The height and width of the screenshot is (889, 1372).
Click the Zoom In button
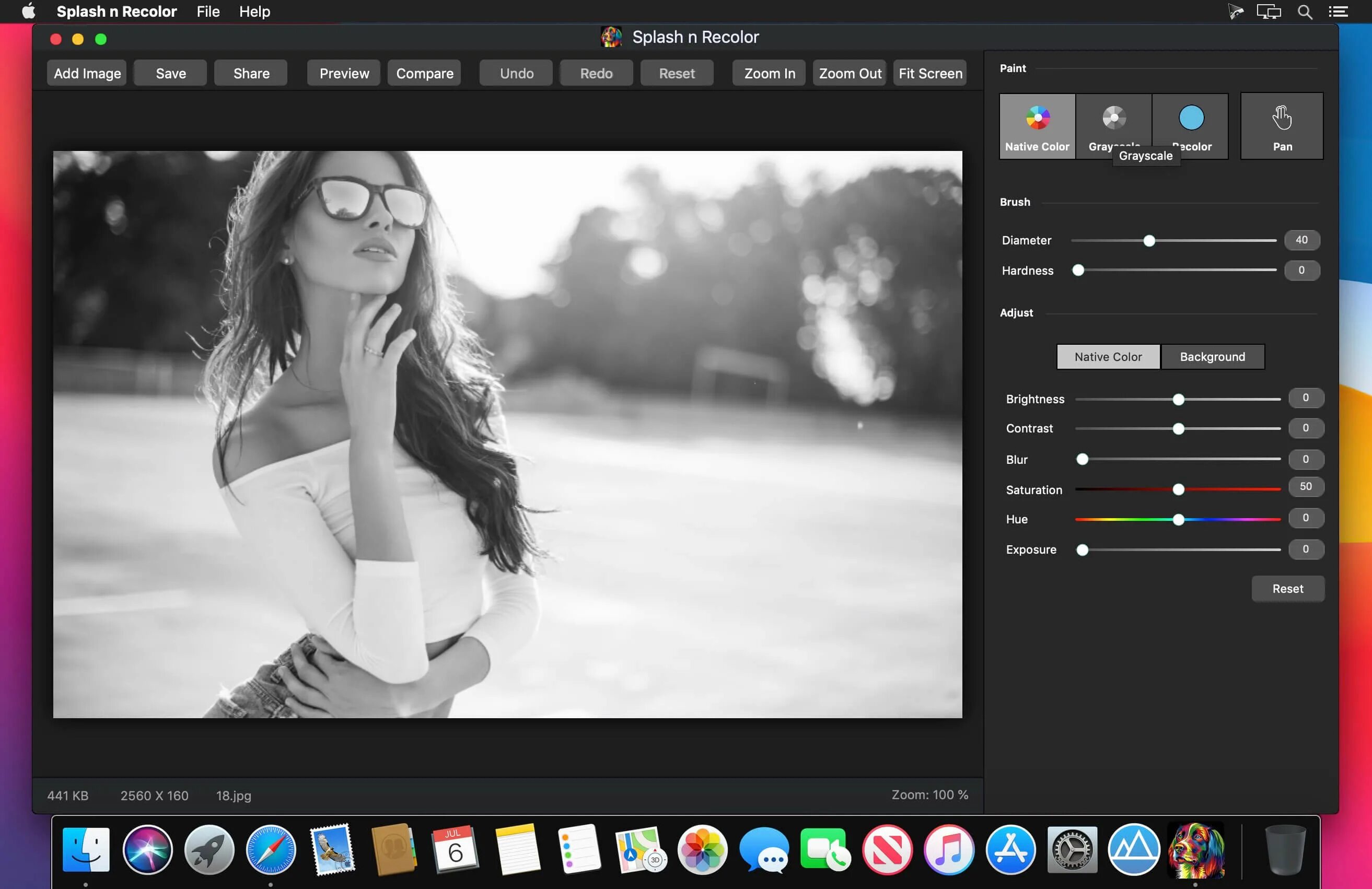pos(769,72)
